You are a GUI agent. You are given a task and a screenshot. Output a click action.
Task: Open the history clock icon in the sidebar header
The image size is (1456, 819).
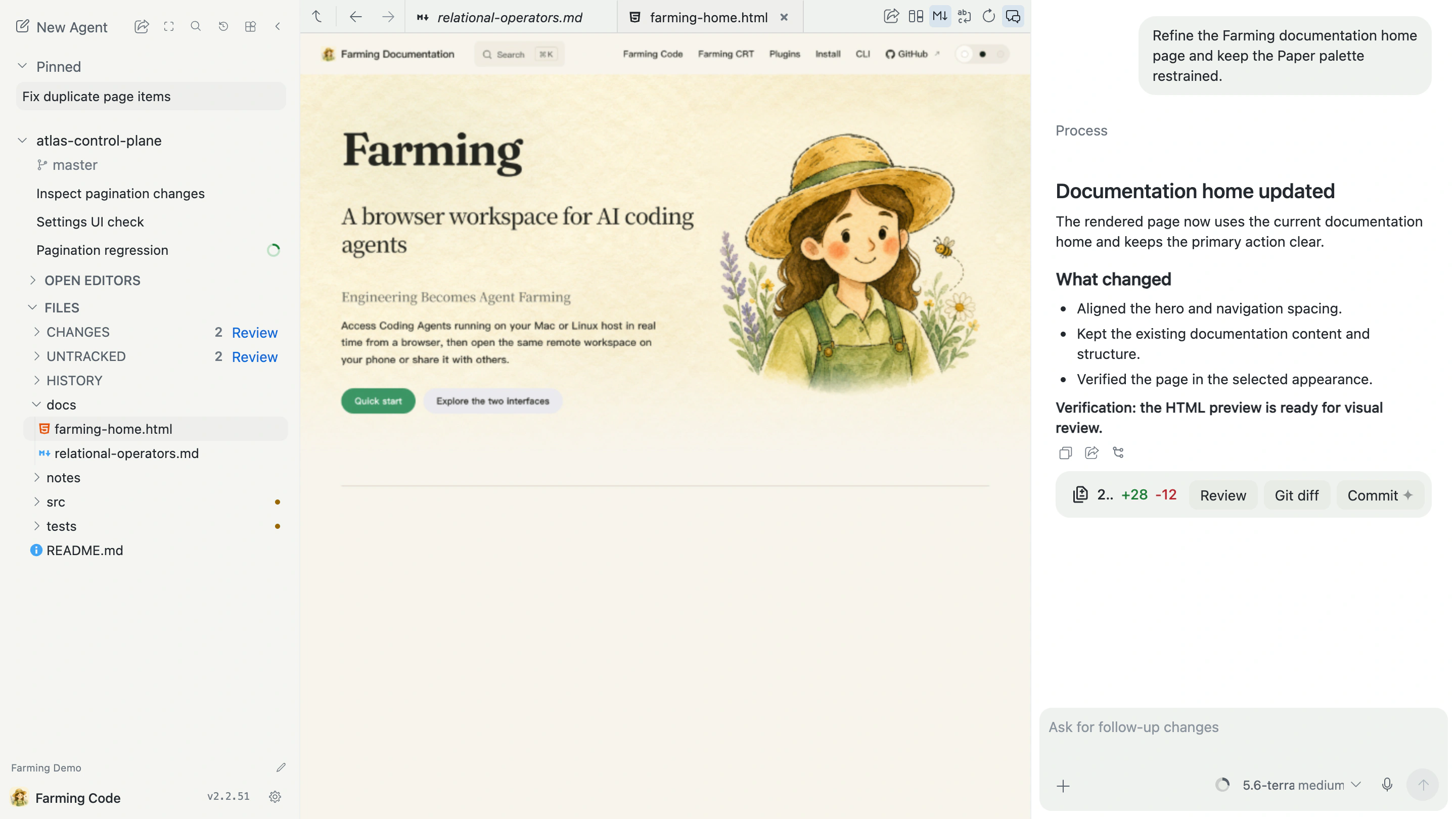[x=223, y=27]
